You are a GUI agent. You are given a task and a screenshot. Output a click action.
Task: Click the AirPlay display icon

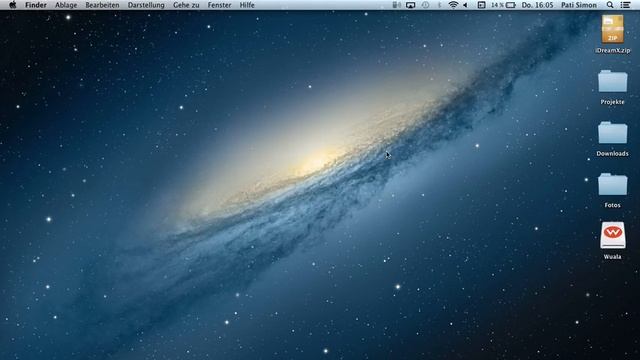tap(411, 5)
